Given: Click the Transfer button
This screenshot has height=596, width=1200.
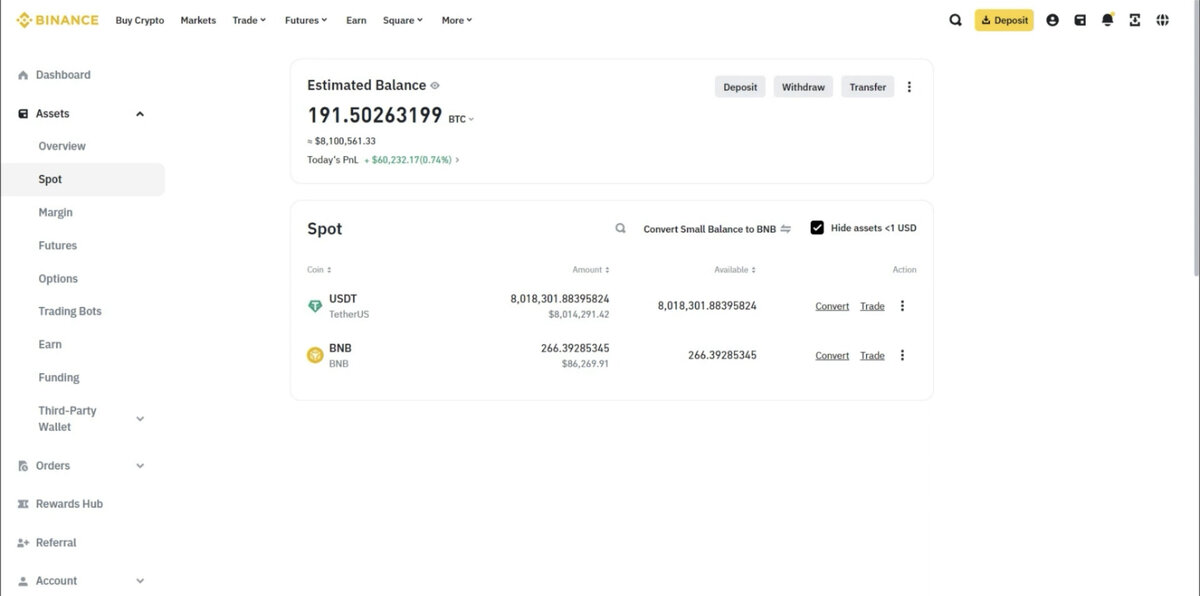Looking at the screenshot, I should (x=868, y=87).
